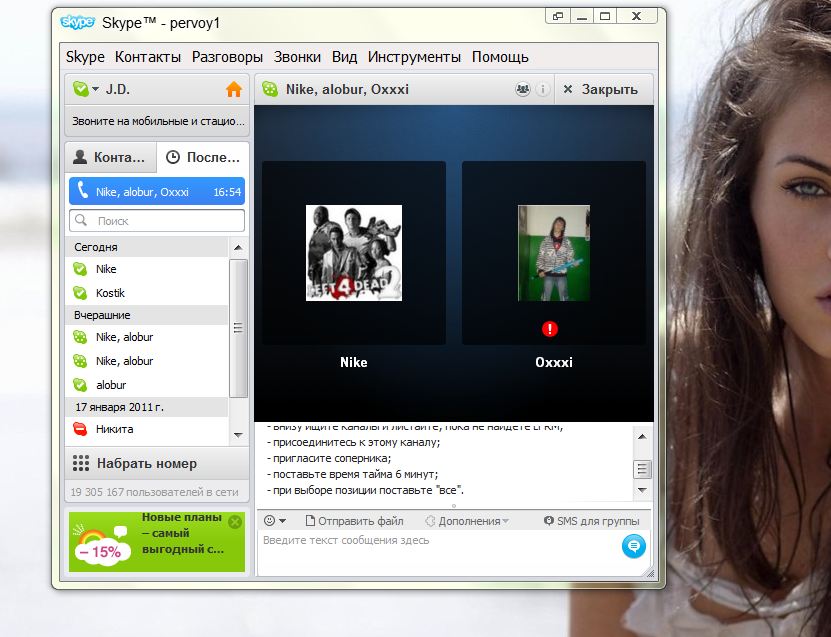
Task: Click the conversation info icon
Action: (542, 90)
